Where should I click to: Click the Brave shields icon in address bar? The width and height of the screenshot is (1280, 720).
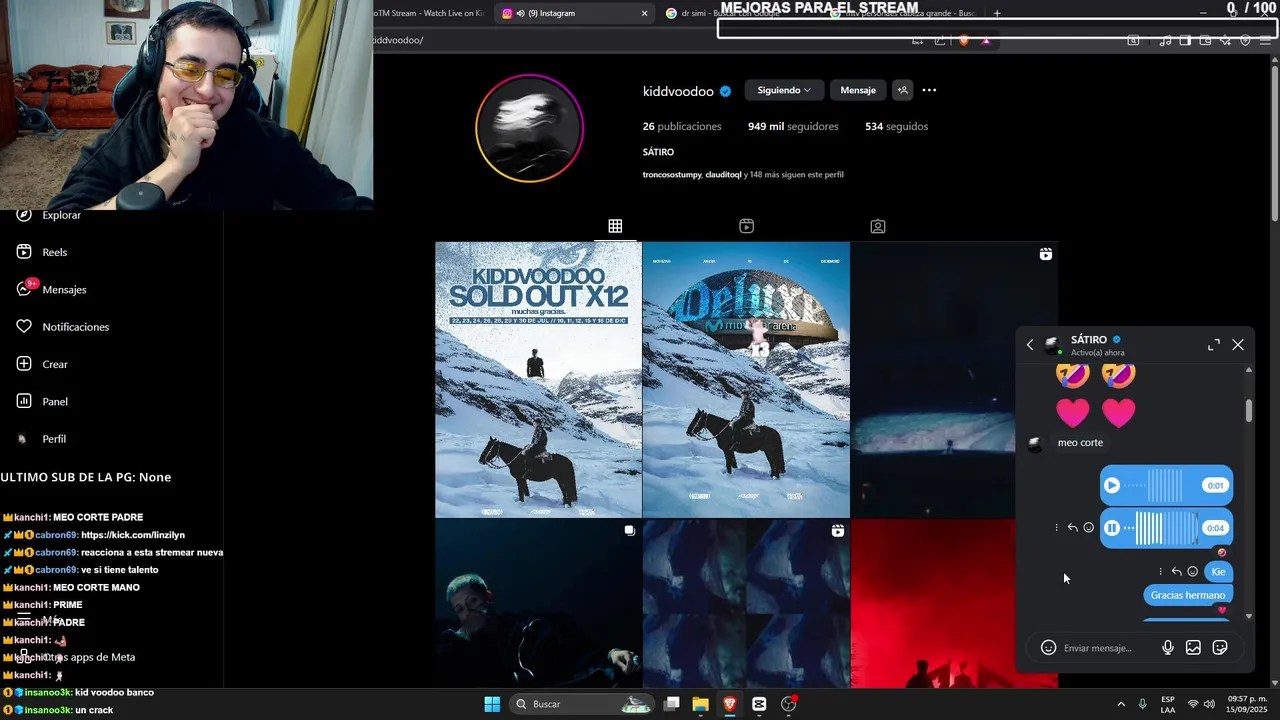tap(964, 41)
